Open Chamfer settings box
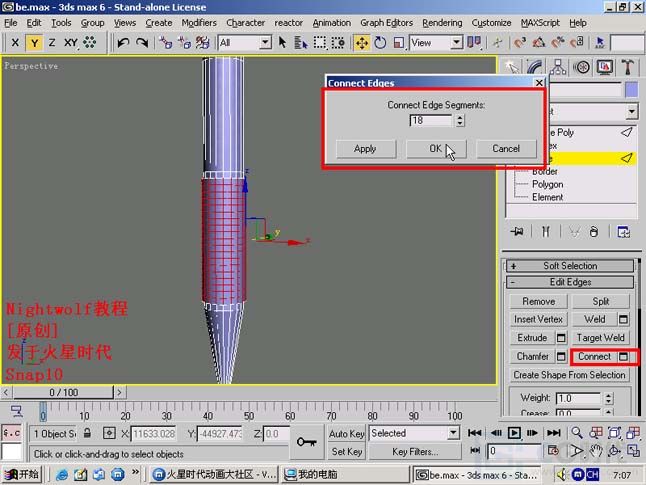 tap(561, 356)
